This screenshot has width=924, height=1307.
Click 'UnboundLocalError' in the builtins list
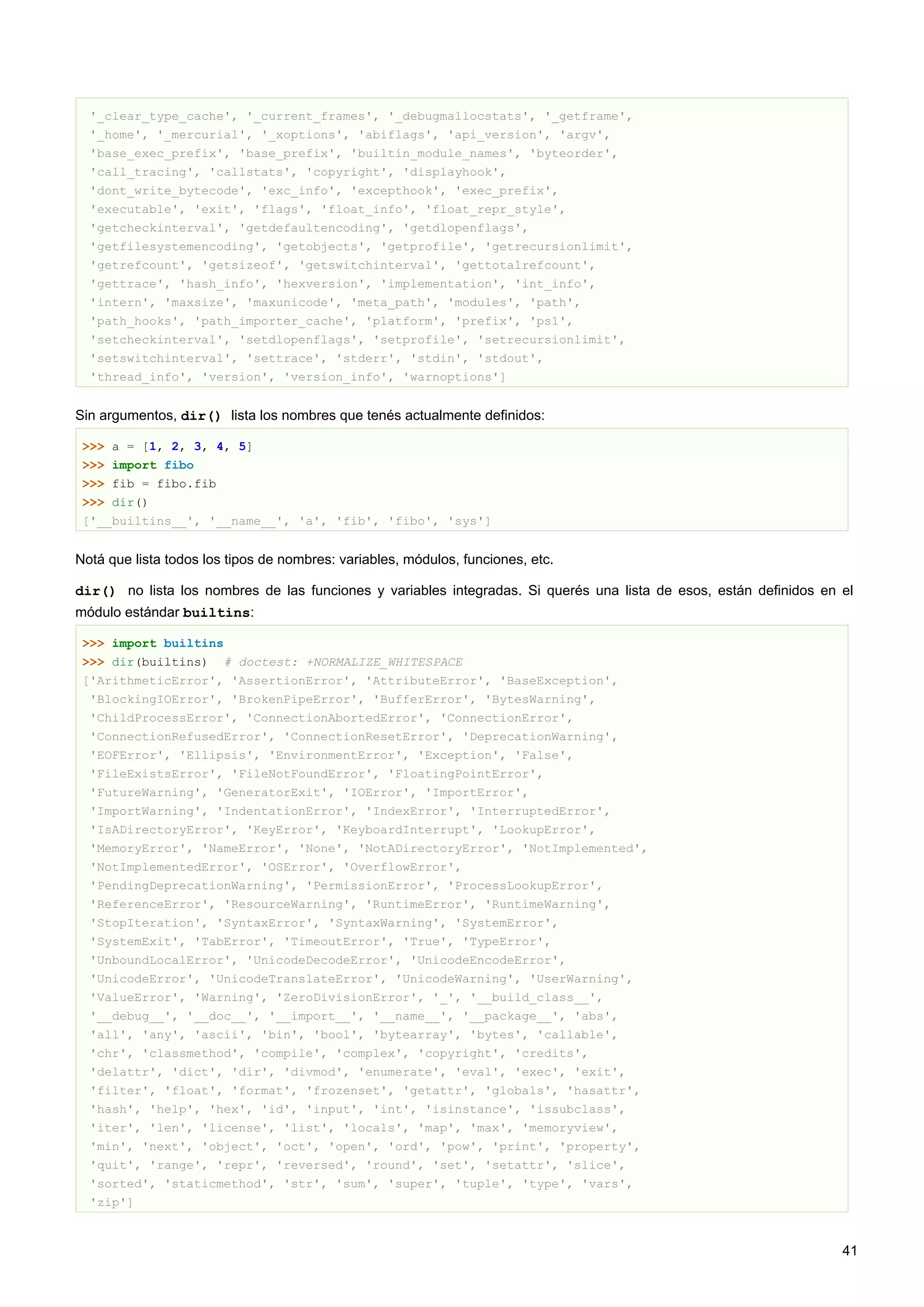click(160, 960)
